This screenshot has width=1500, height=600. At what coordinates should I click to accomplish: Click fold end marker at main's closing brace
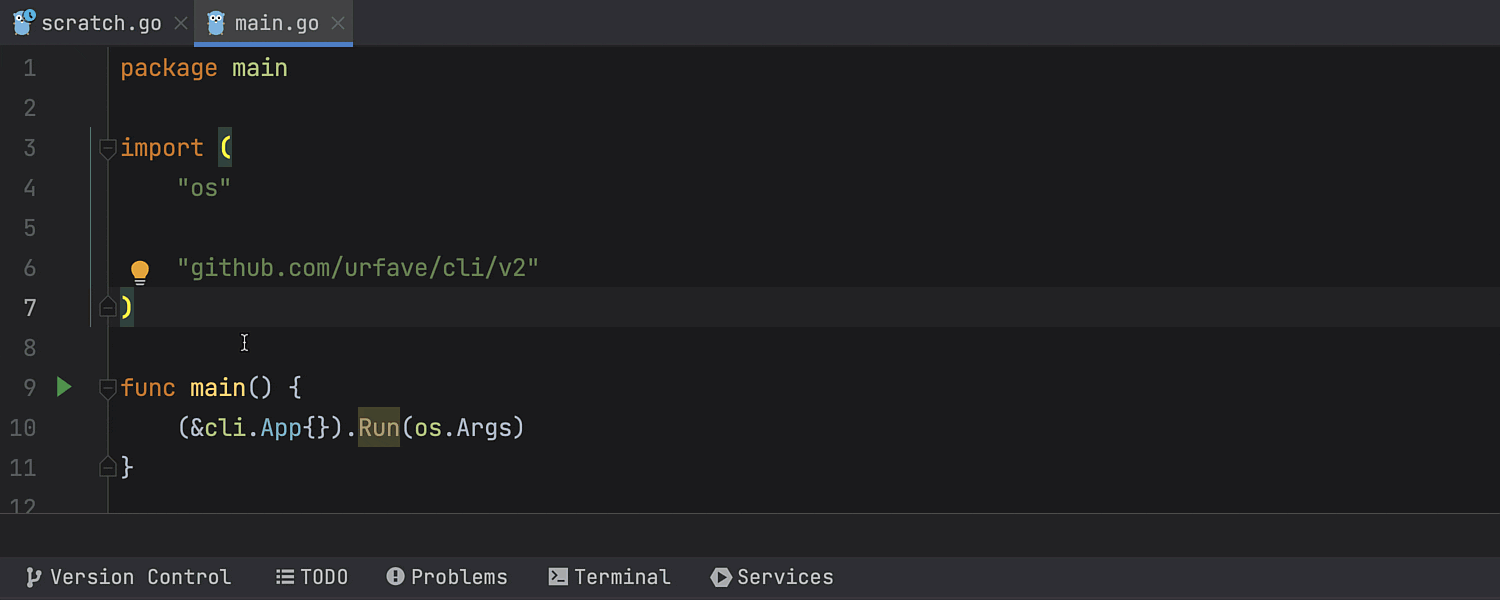click(108, 466)
